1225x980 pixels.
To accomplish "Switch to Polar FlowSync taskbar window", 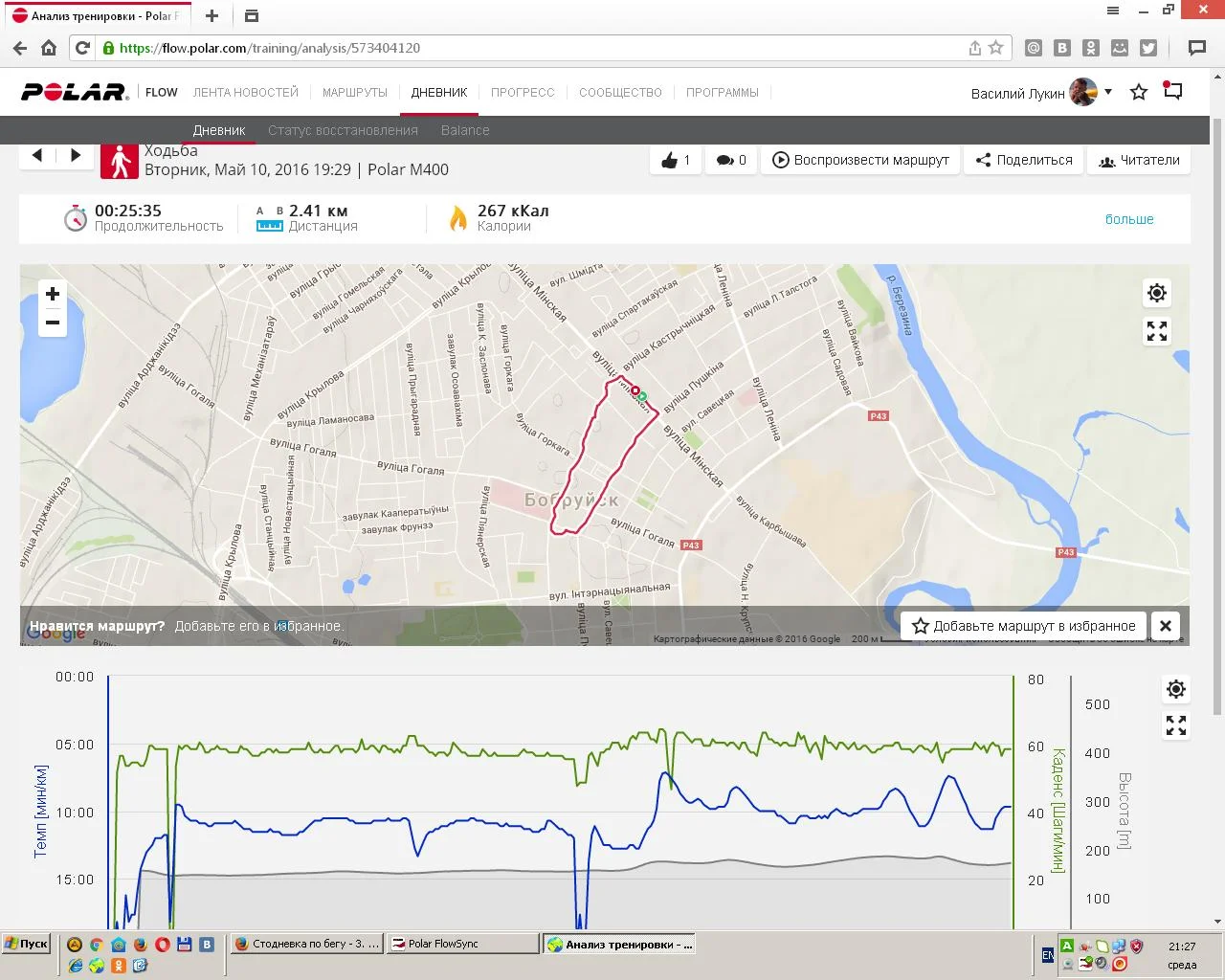I will tap(463, 944).
